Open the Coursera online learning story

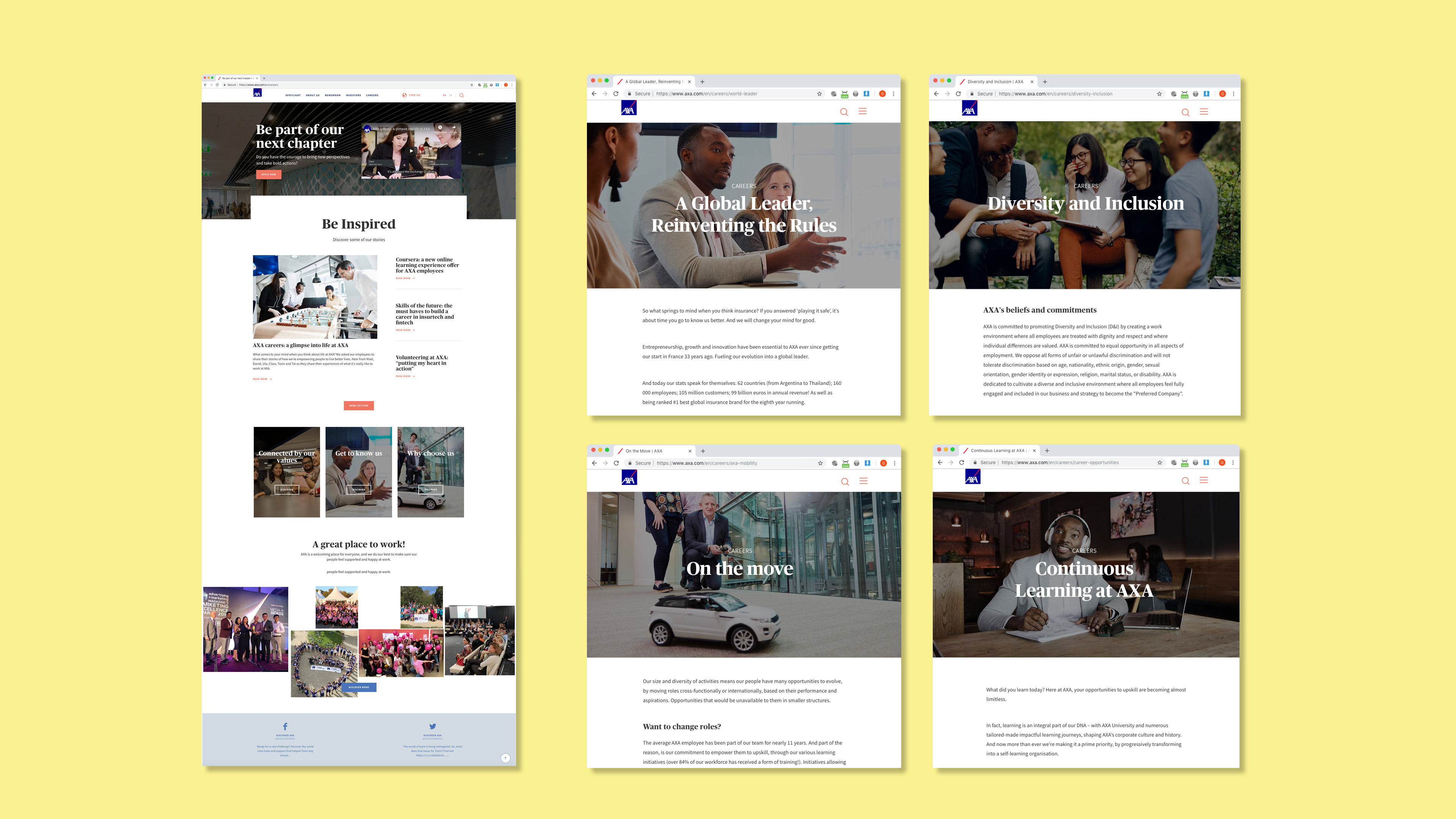tap(427, 265)
